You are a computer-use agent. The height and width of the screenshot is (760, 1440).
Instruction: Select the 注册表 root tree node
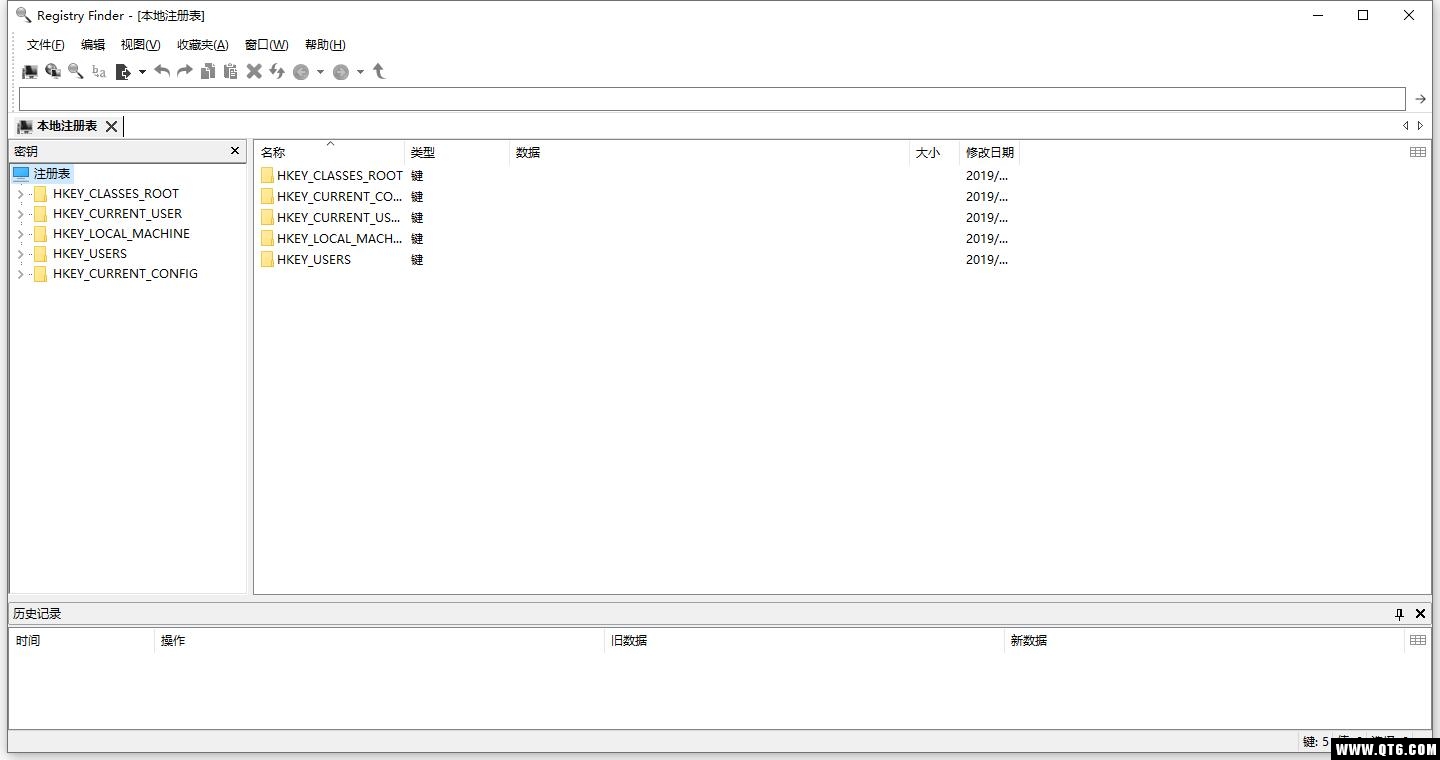(43, 174)
